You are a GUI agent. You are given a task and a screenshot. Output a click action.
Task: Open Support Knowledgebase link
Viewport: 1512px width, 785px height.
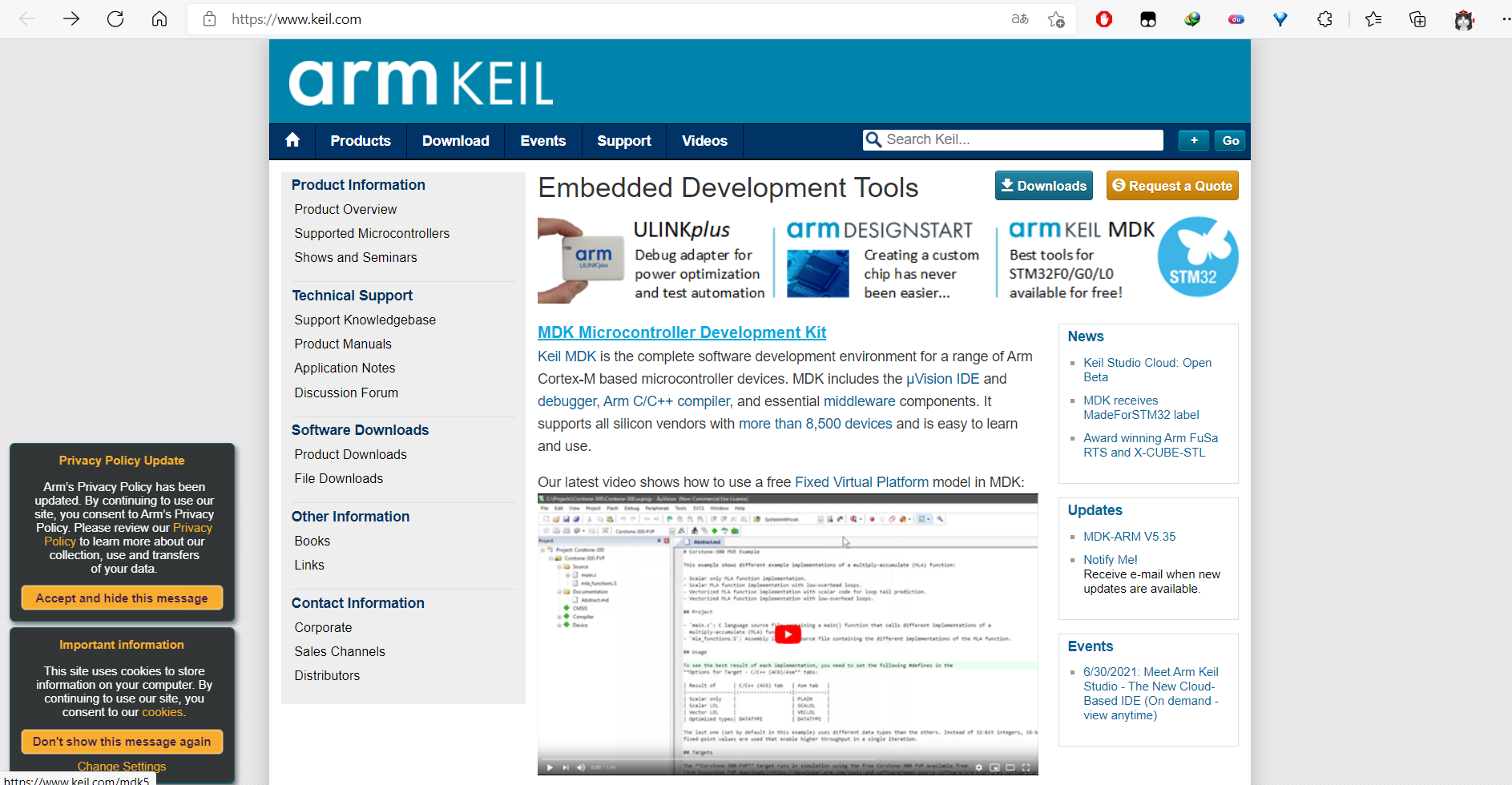tap(365, 320)
